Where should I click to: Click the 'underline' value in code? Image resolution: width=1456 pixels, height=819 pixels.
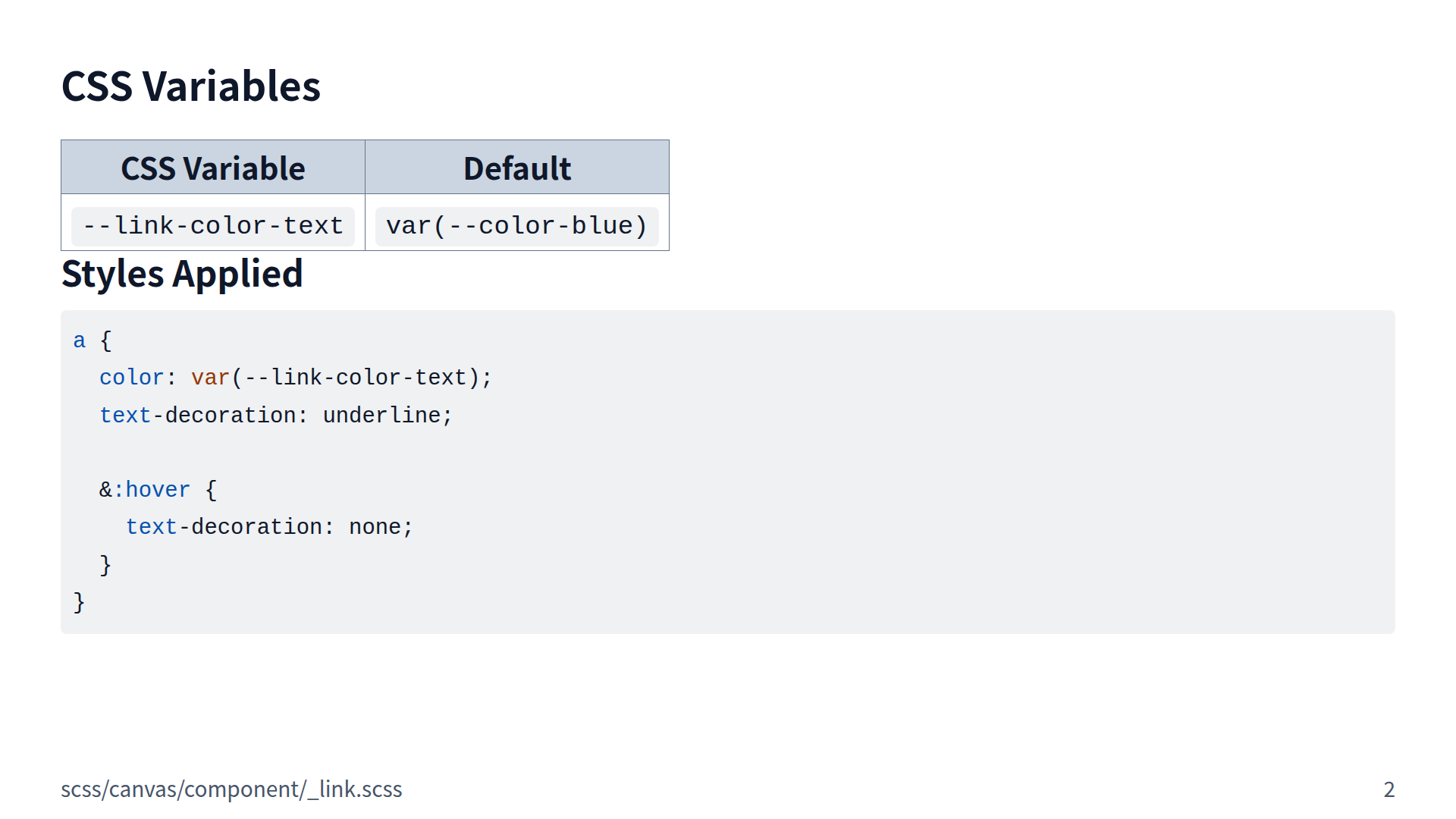pos(381,416)
